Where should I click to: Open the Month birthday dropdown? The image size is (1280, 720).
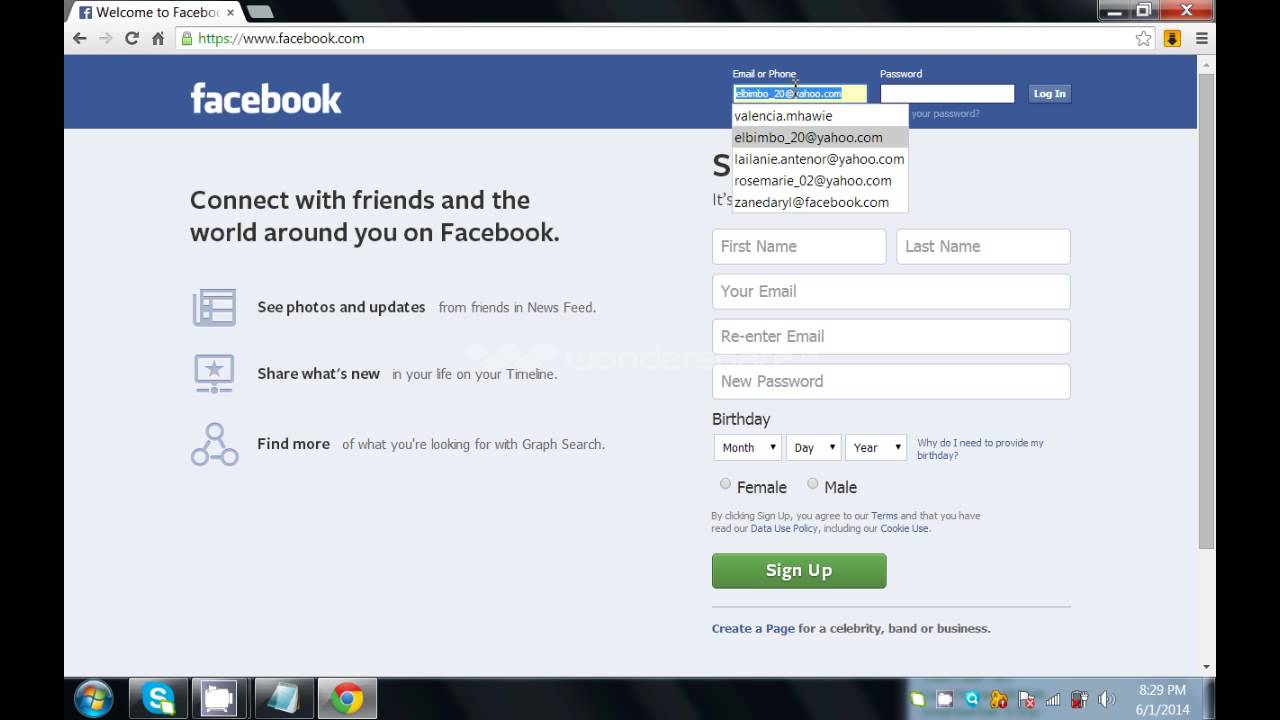[747, 447]
